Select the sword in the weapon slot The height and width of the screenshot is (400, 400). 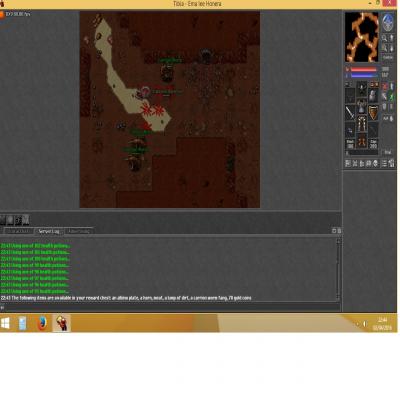click(350, 112)
